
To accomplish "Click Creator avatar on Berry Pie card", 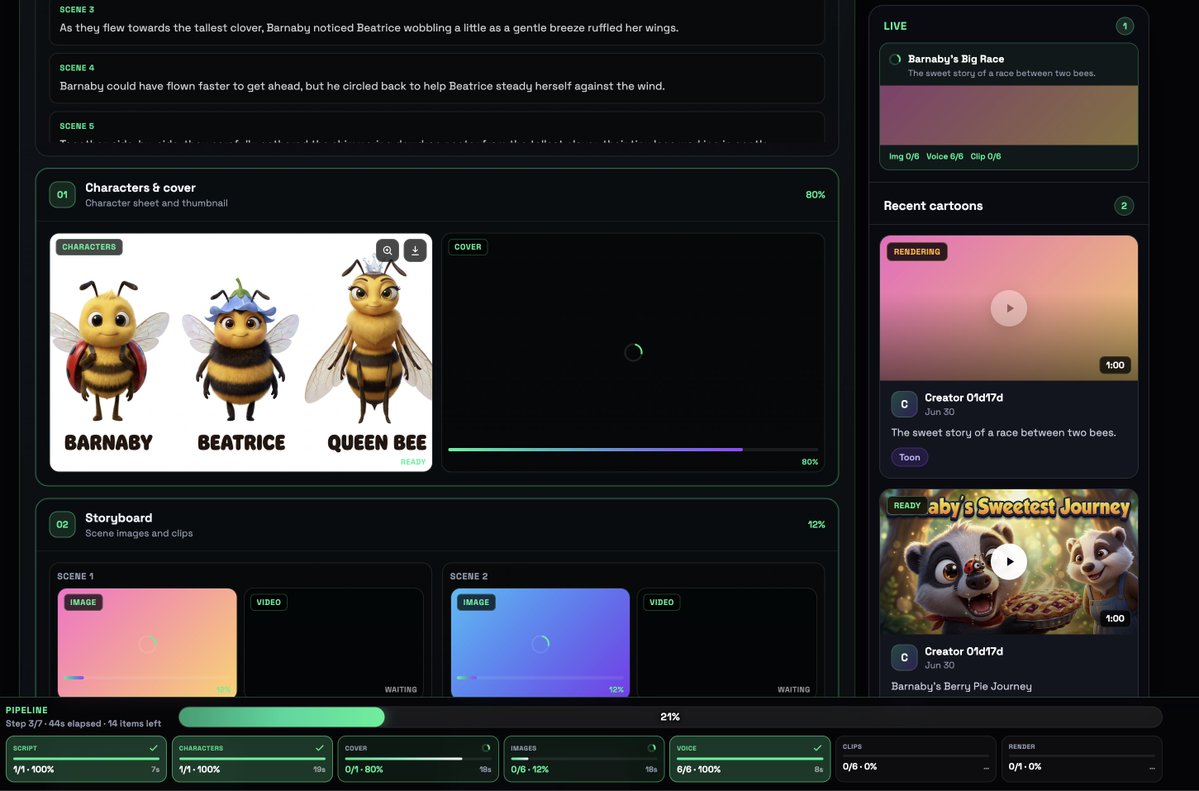I will coord(904,657).
